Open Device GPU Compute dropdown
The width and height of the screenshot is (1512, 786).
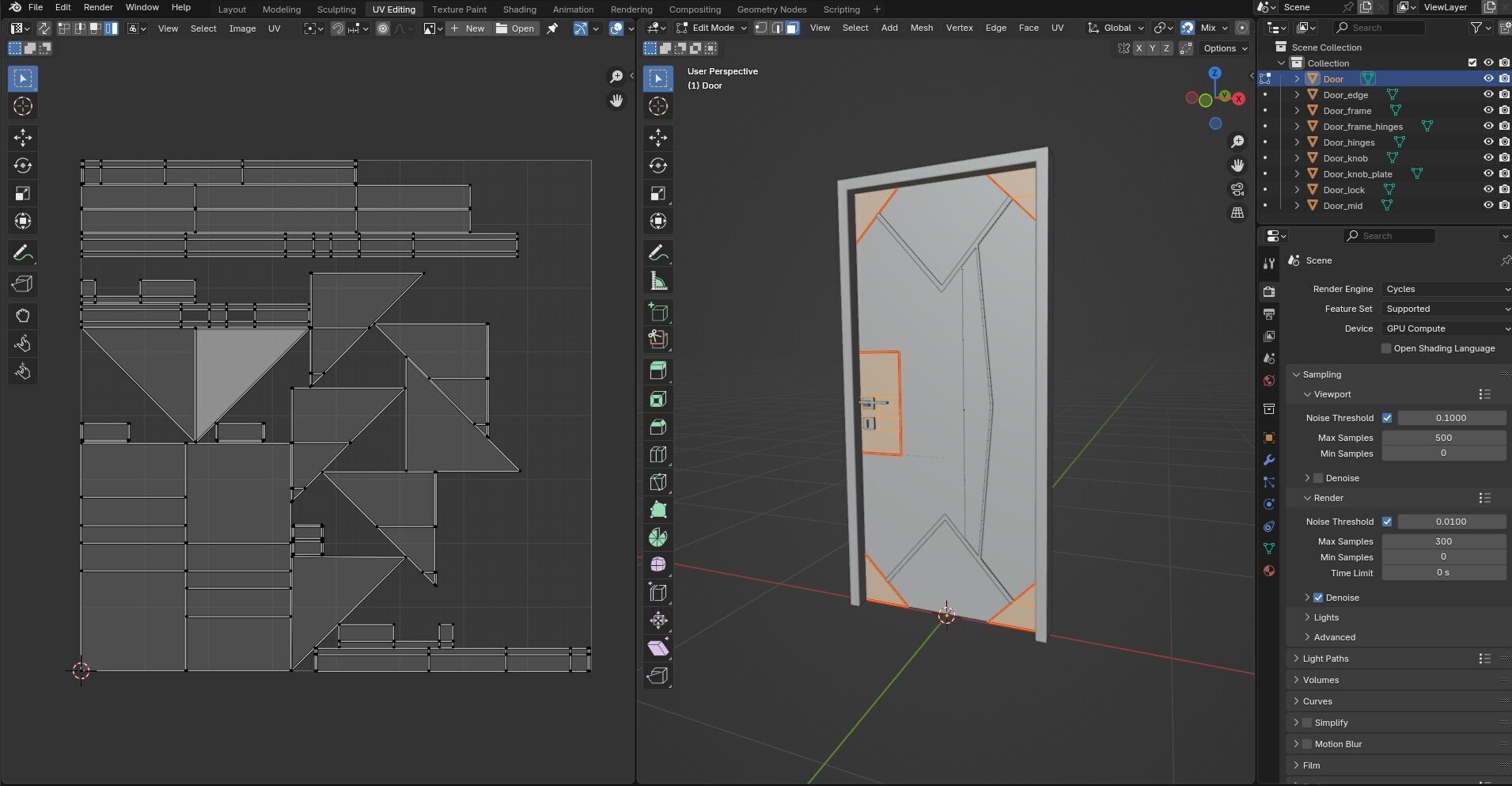pos(1446,328)
